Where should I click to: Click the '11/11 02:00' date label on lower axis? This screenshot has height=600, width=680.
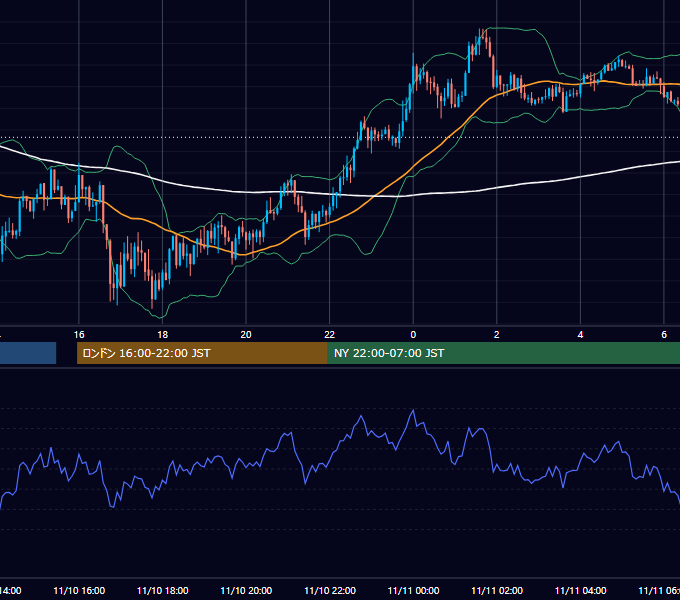(x=497, y=591)
